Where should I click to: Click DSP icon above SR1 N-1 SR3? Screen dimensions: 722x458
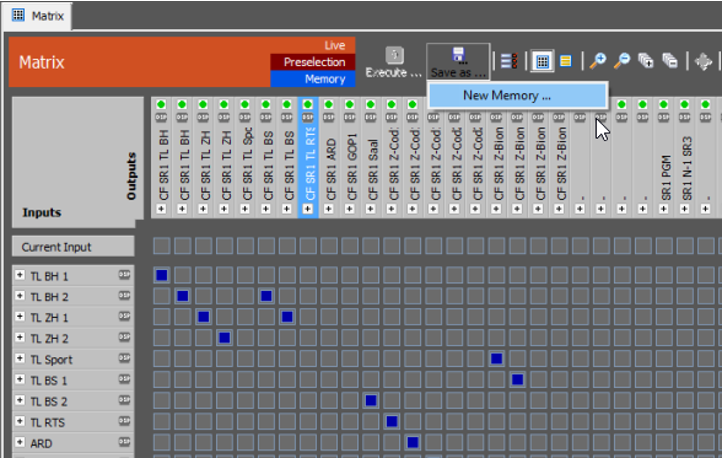tap(685, 117)
